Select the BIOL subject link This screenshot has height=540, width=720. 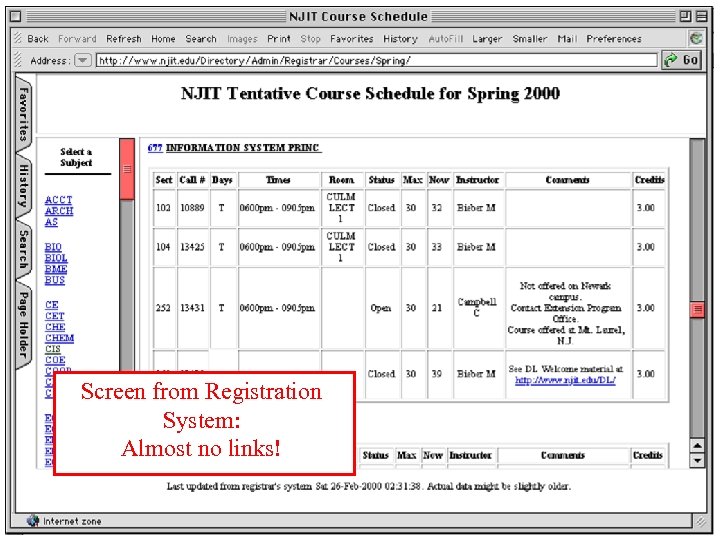(56, 258)
